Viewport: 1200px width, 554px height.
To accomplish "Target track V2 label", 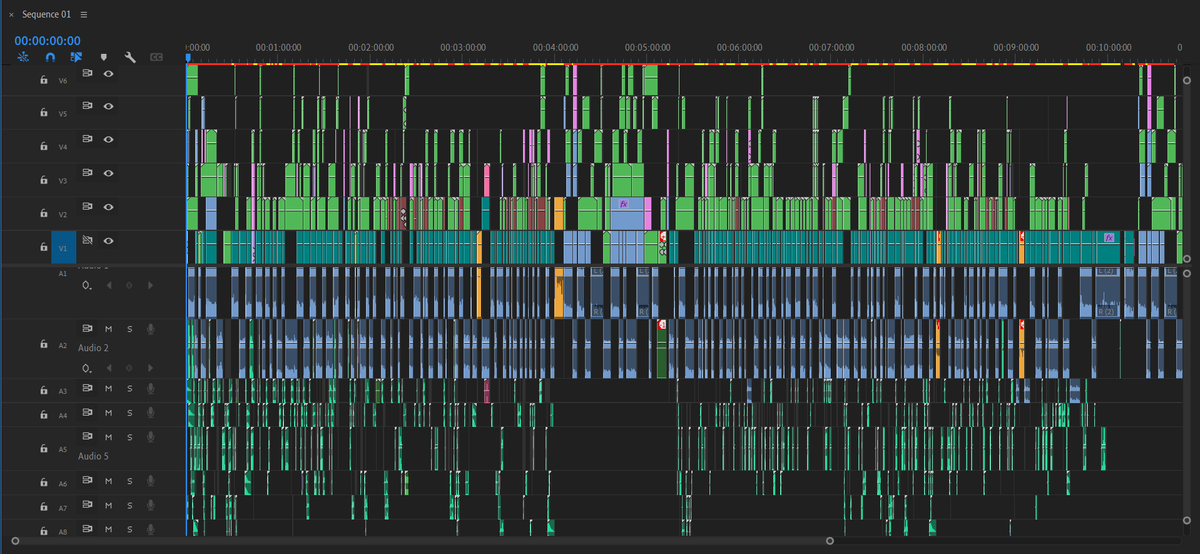I will pos(63,214).
